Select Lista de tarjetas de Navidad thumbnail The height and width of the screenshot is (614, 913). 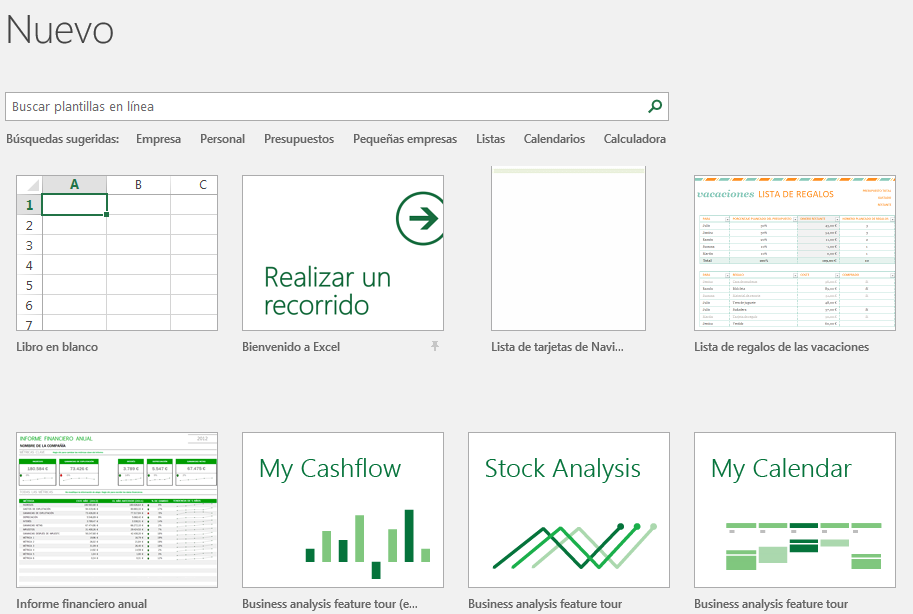click(568, 250)
